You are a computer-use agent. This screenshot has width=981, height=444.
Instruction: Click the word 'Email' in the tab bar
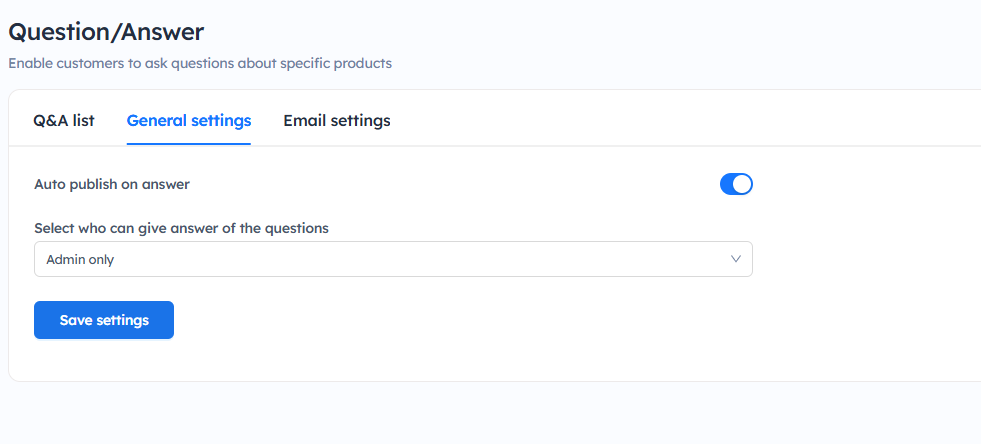pos(304,121)
